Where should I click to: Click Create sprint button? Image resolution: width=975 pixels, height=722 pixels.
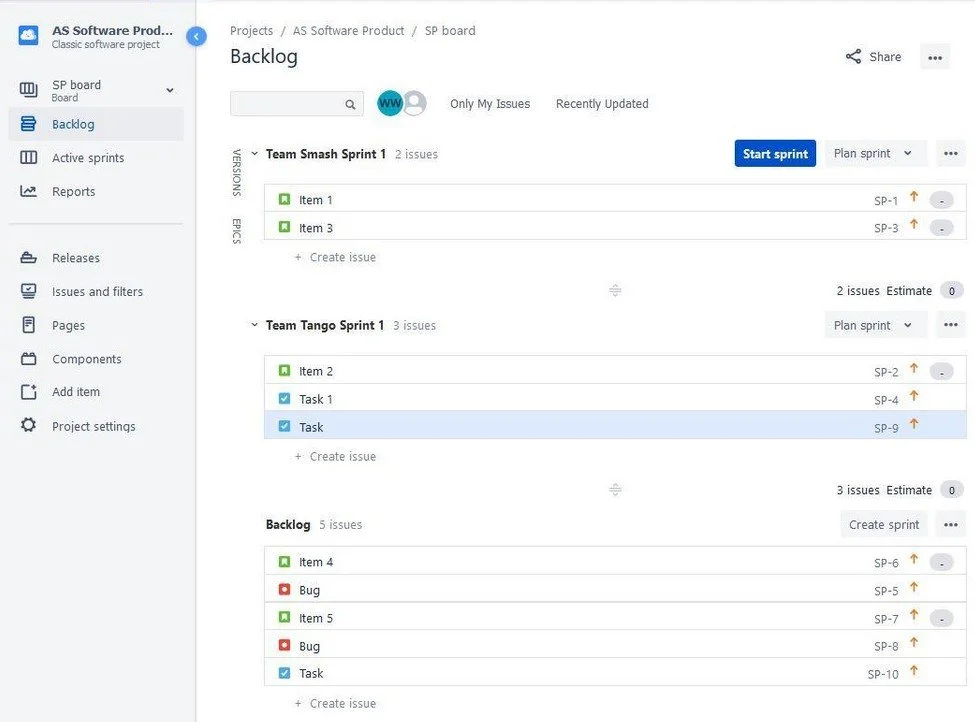[x=884, y=525]
